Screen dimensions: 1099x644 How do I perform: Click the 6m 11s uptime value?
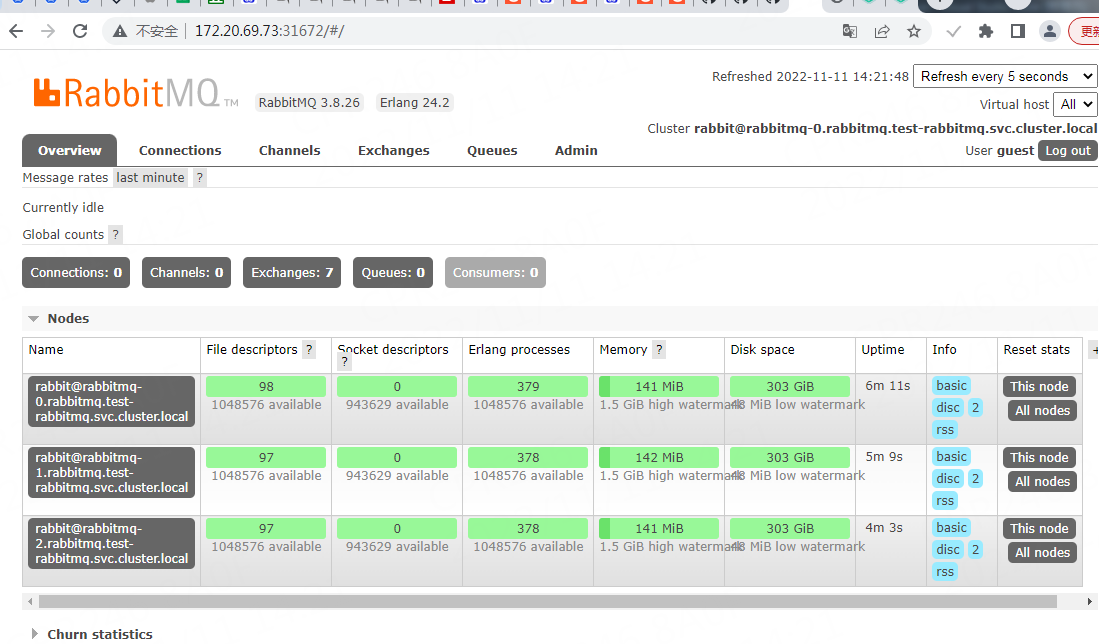coord(887,385)
